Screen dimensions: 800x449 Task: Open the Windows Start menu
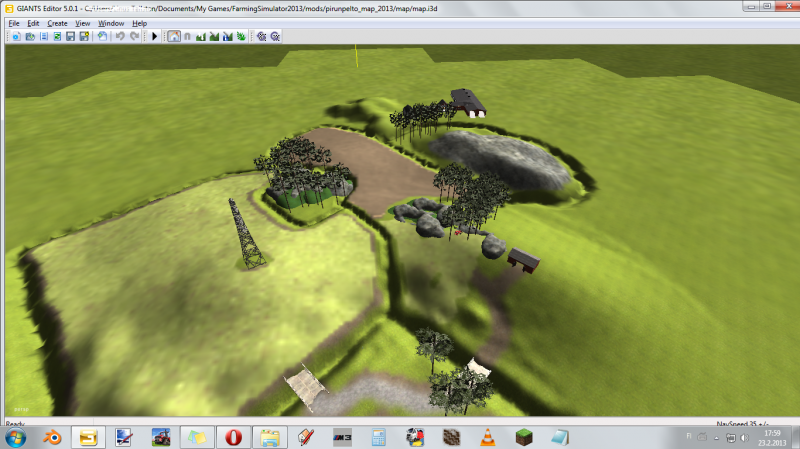[x=16, y=438]
